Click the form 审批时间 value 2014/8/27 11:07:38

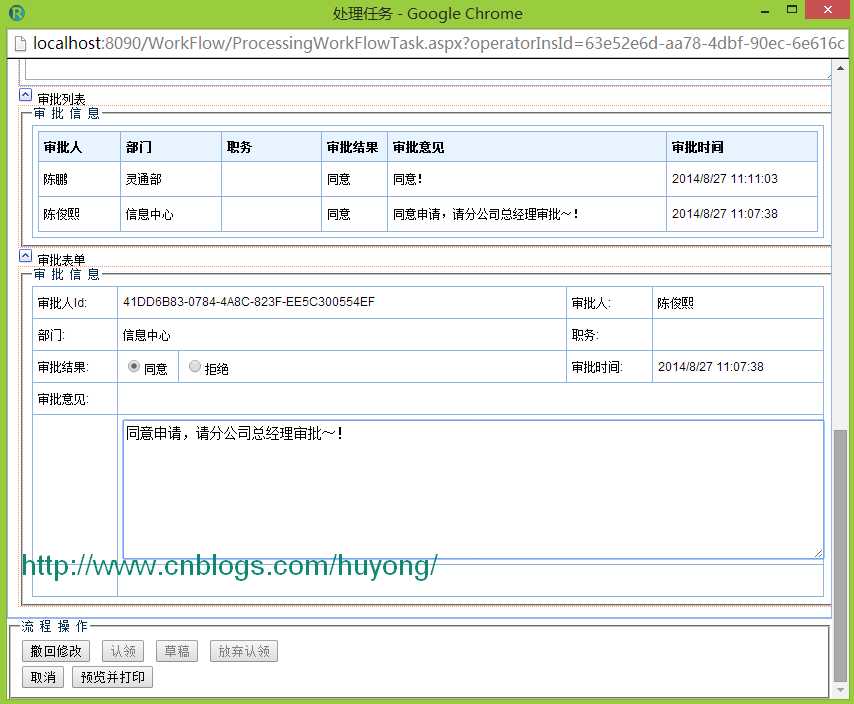coord(711,367)
